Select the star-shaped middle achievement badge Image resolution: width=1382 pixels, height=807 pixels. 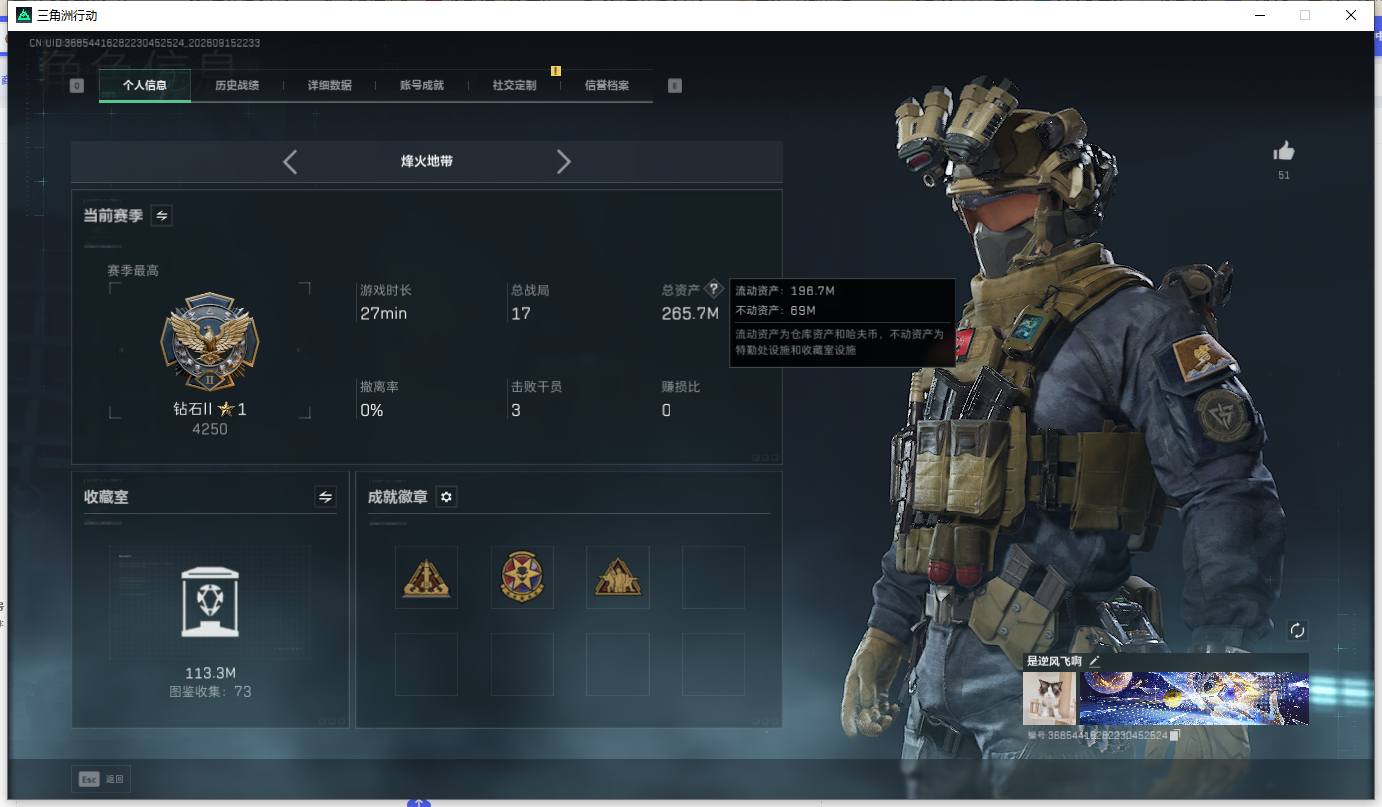(x=522, y=578)
